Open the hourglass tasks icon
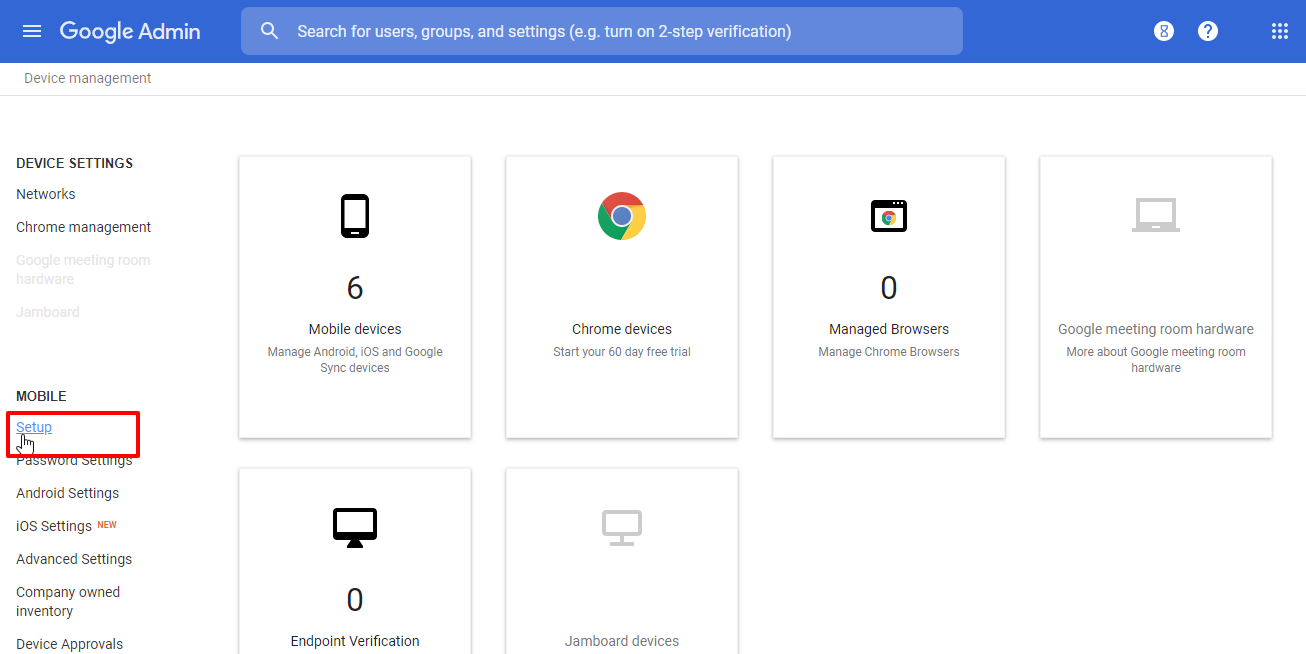 coord(1163,31)
